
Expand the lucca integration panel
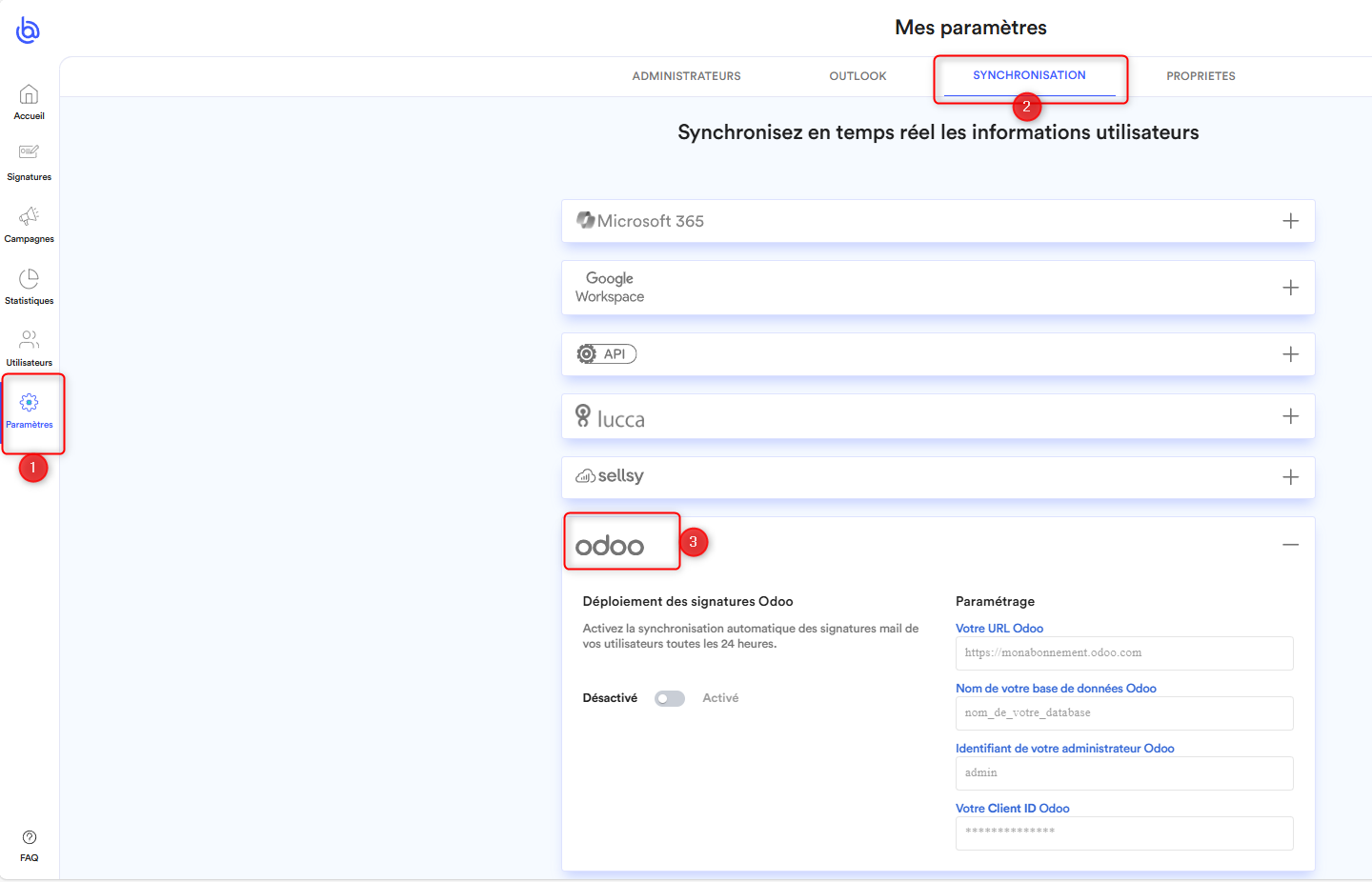[1290, 416]
